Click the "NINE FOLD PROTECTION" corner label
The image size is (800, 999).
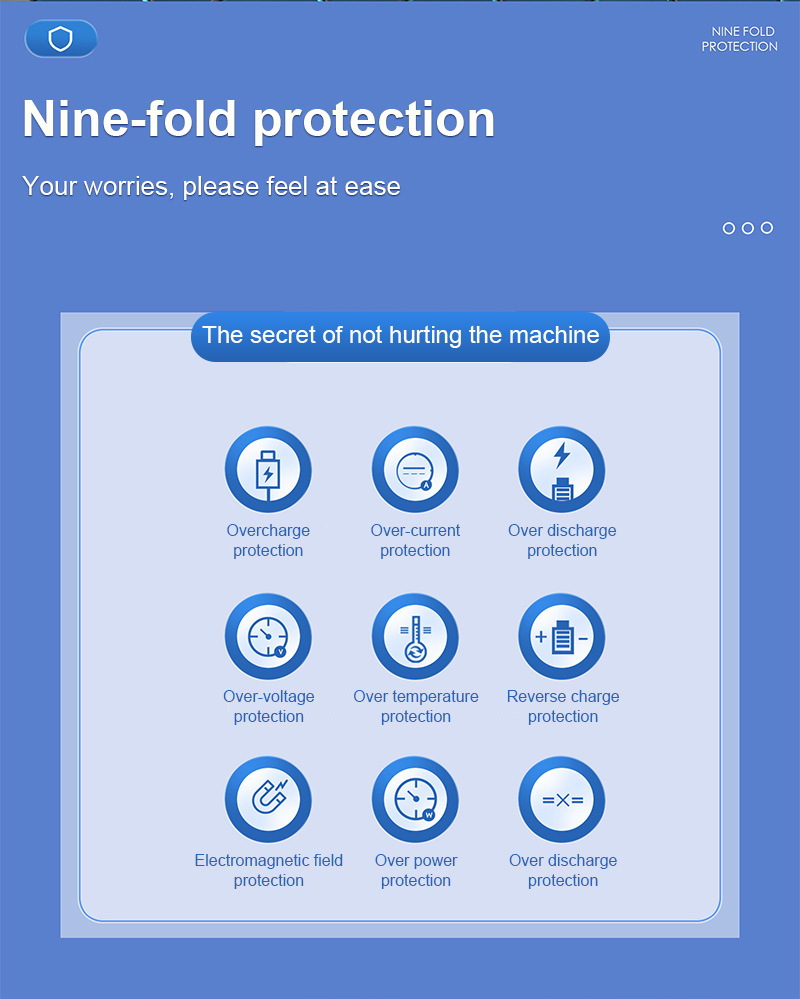[740, 39]
